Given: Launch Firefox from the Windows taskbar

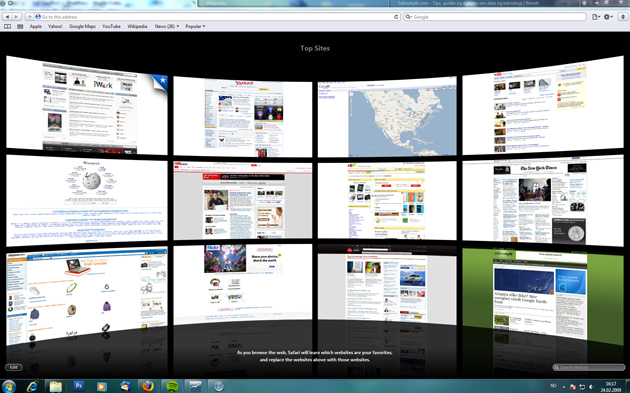Looking at the screenshot, I should (x=148, y=386).
